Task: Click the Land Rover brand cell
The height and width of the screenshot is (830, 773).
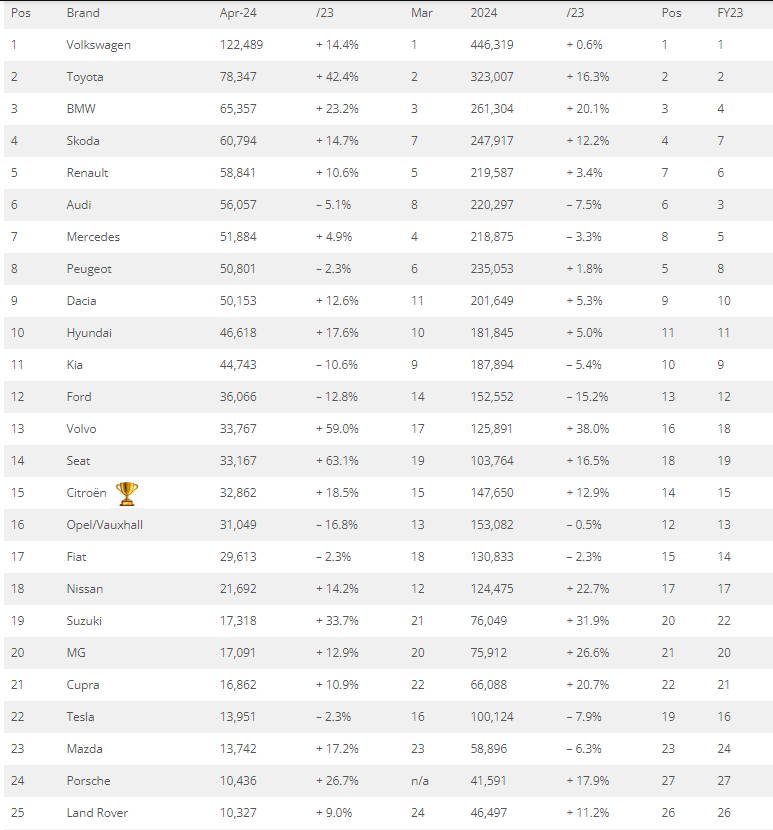Action: pyautogui.click(x=97, y=813)
